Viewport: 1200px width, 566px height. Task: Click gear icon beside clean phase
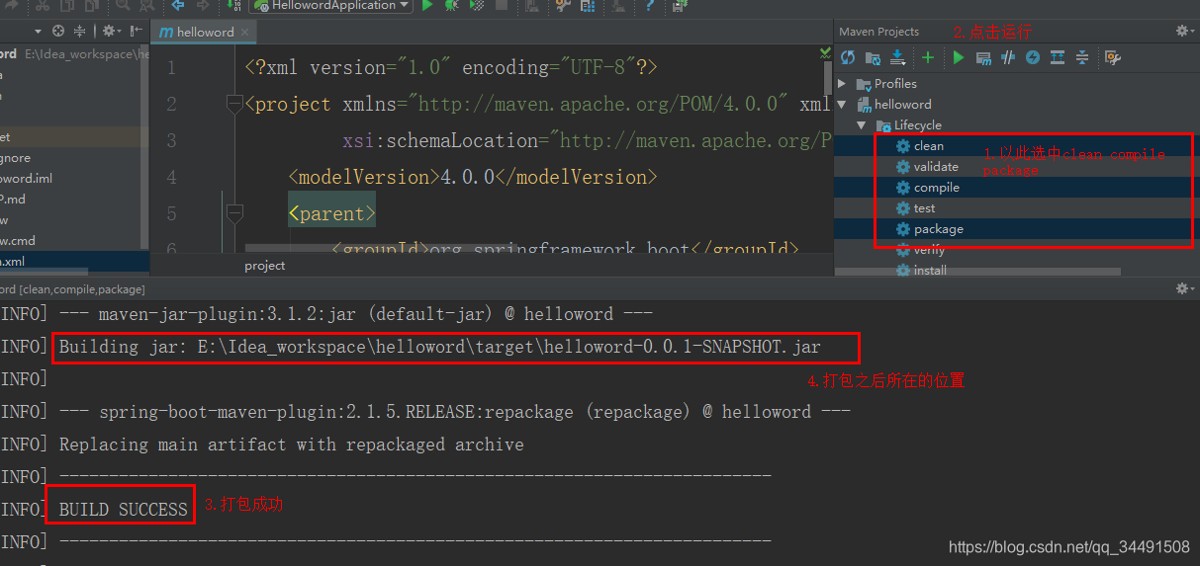click(x=903, y=146)
